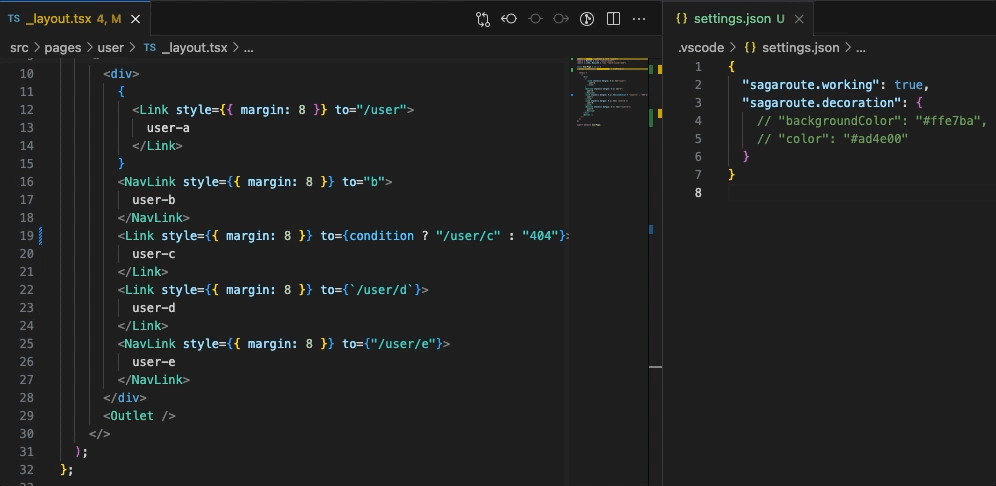This screenshot has width=996, height=486.
Task: Click the TS file icon on _layout.tsx tab
Action: 13,19
